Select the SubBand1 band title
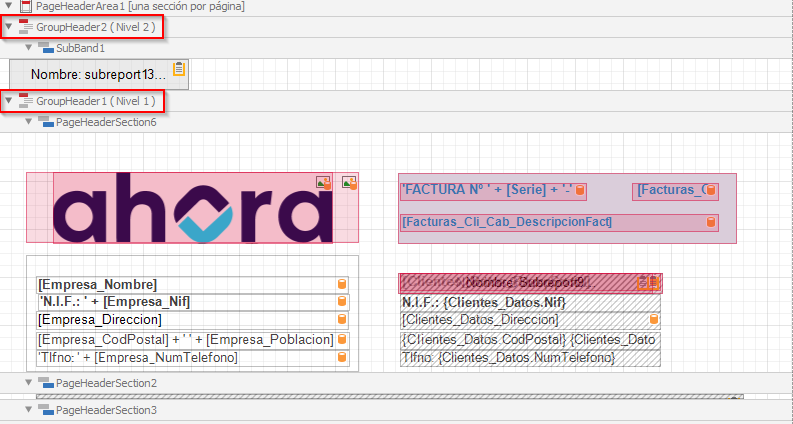Image resolution: width=793 pixels, height=424 pixels. click(80, 48)
